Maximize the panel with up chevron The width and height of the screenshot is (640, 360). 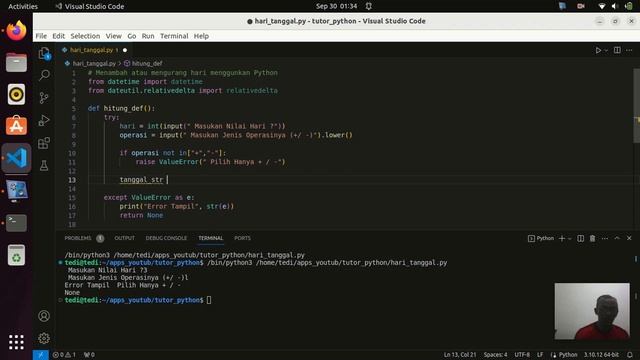coord(617,238)
